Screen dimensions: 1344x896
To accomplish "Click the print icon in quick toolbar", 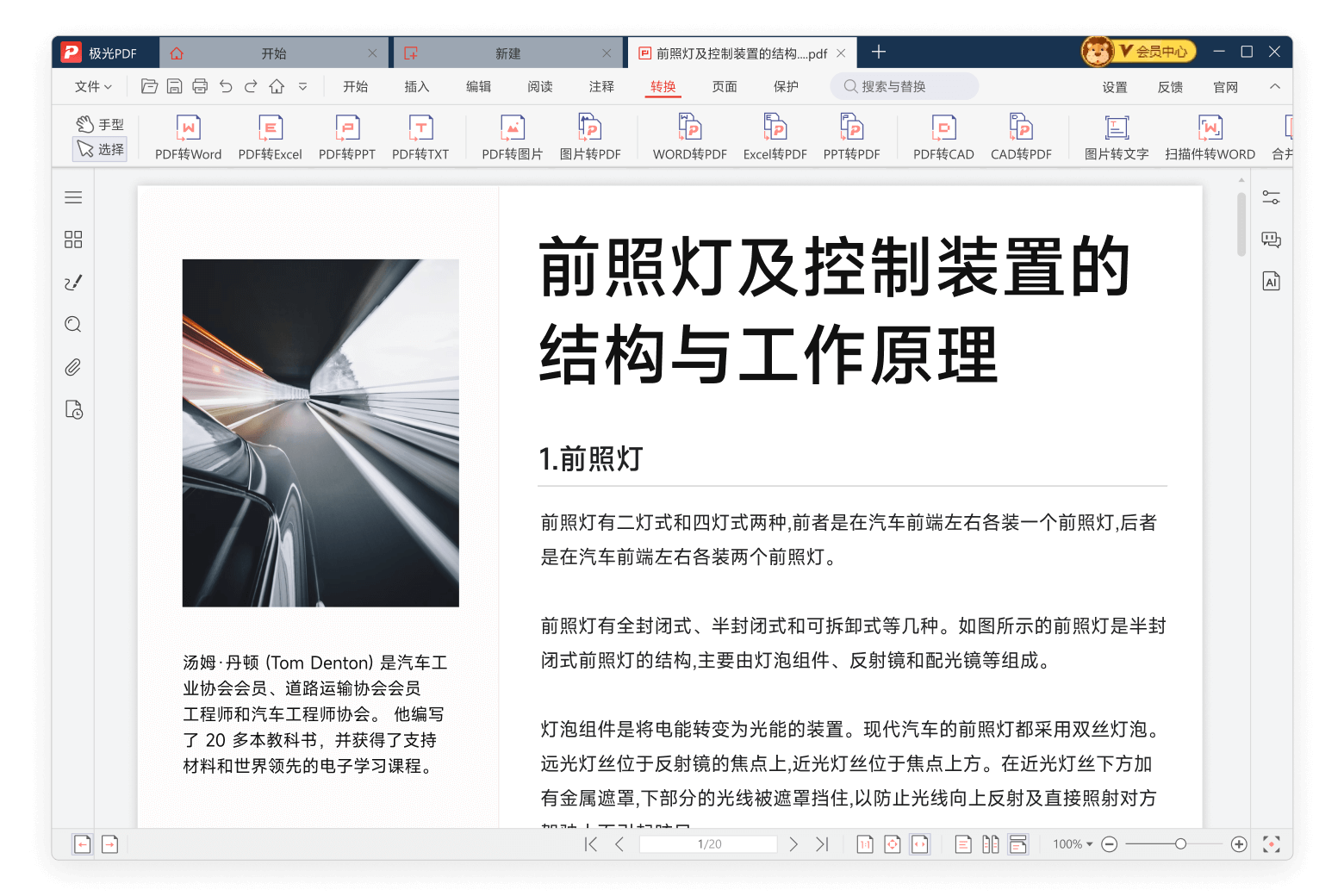I will pyautogui.click(x=200, y=86).
